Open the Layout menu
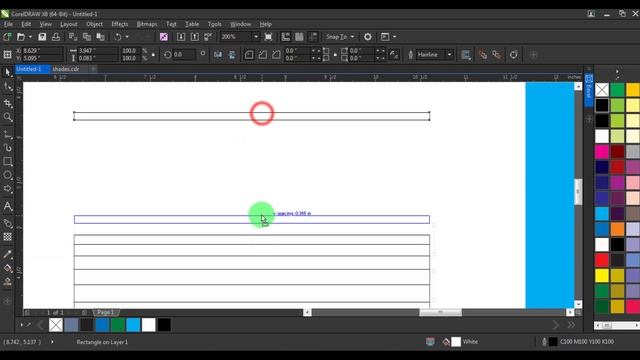Screen dimensions: 640x360 click(69, 24)
